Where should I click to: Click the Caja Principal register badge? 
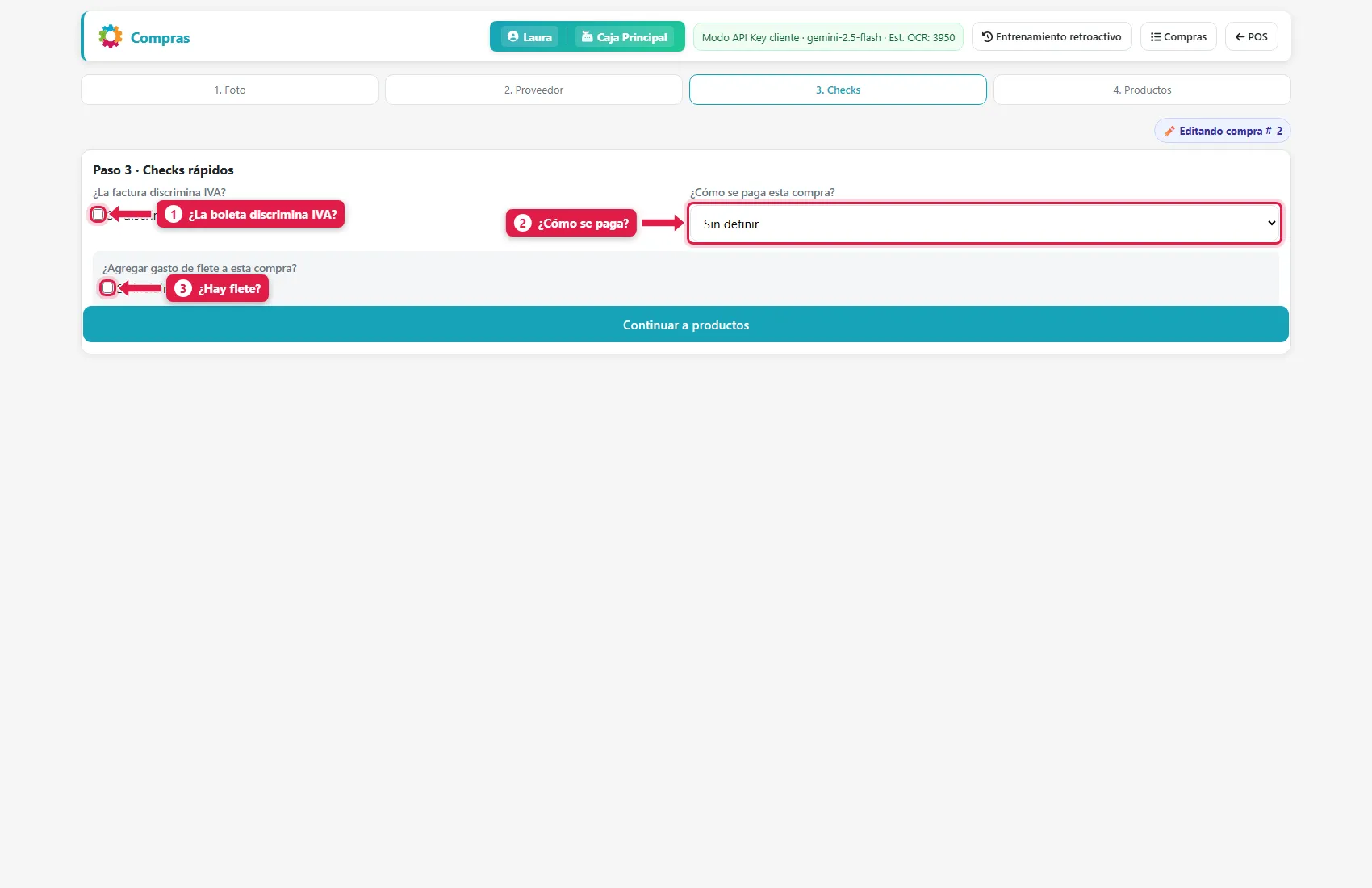pos(625,36)
